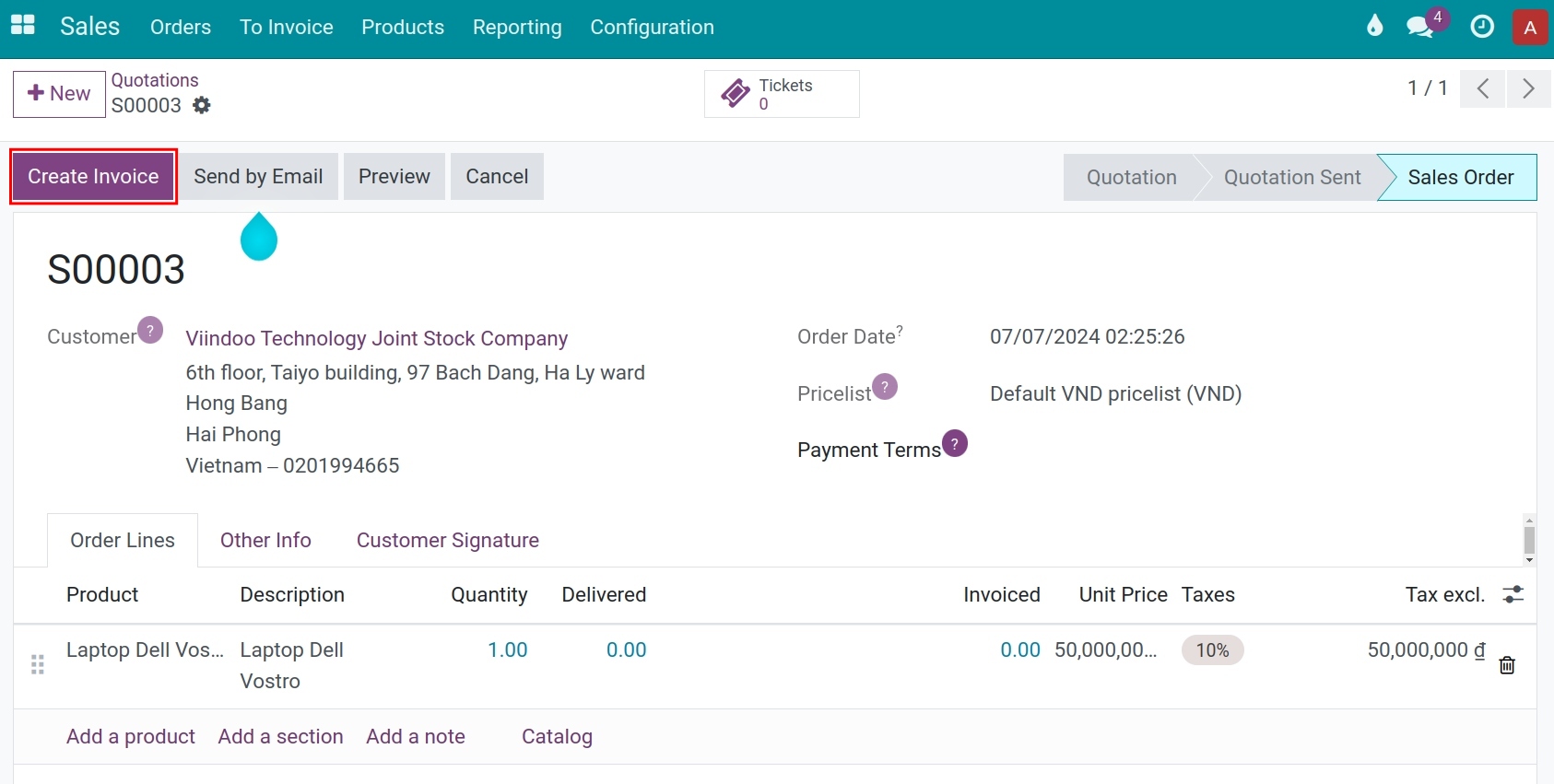
Task: Select the Sales Order status stage
Action: (x=1461, y=177)
